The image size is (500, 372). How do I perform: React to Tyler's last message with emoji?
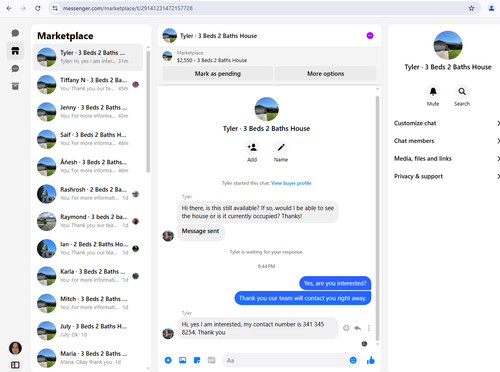pyautogui.click(x=346, y=328)
